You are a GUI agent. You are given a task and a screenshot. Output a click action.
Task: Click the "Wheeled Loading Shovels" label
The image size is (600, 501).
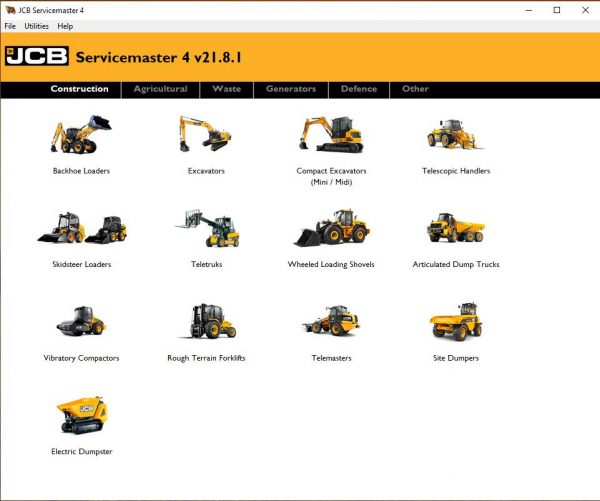click(x=331, y=264)
